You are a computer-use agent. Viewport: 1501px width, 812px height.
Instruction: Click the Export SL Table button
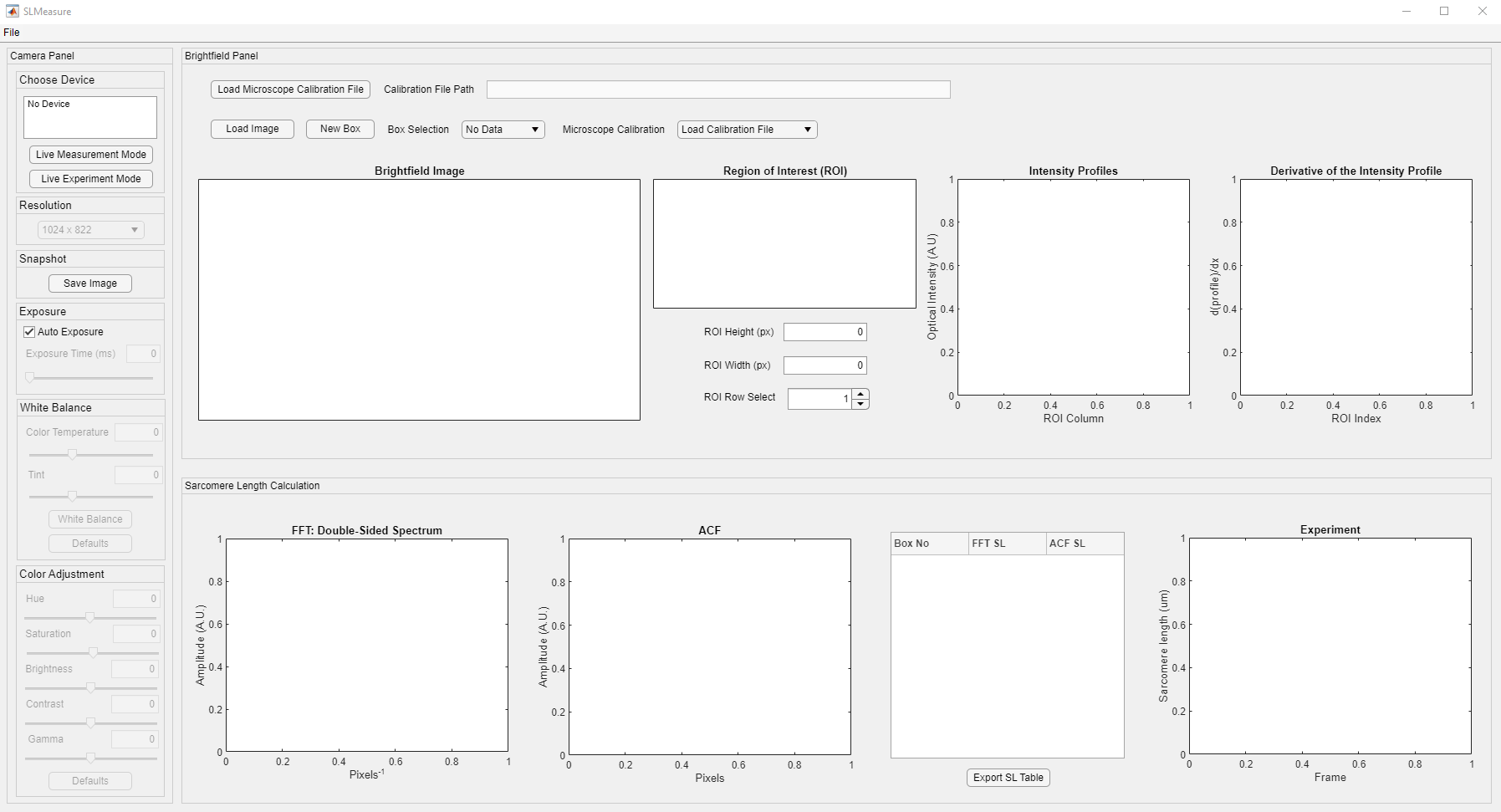coord(1008,778)
